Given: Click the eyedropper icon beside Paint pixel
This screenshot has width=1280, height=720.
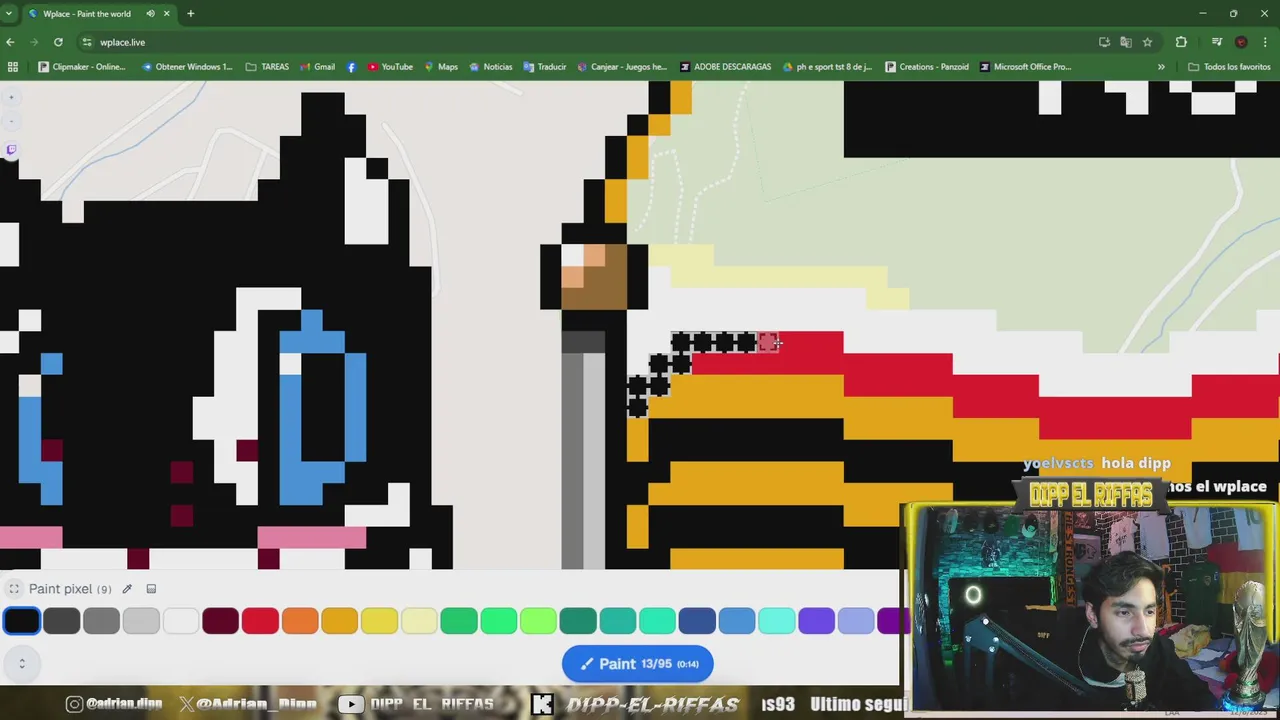Looking at the screenshot, I should pyautogui.click(x=127, y=589).
